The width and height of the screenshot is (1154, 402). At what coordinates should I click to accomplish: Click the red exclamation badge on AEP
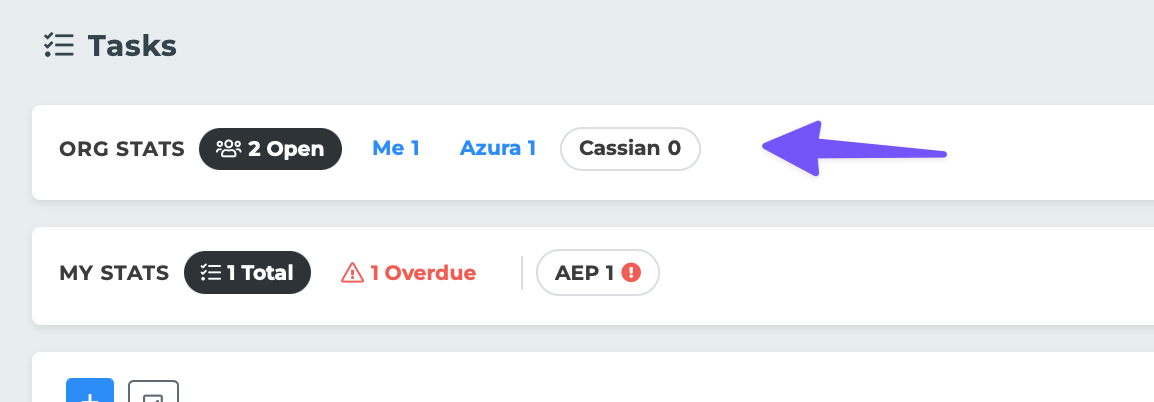point(630,272)
